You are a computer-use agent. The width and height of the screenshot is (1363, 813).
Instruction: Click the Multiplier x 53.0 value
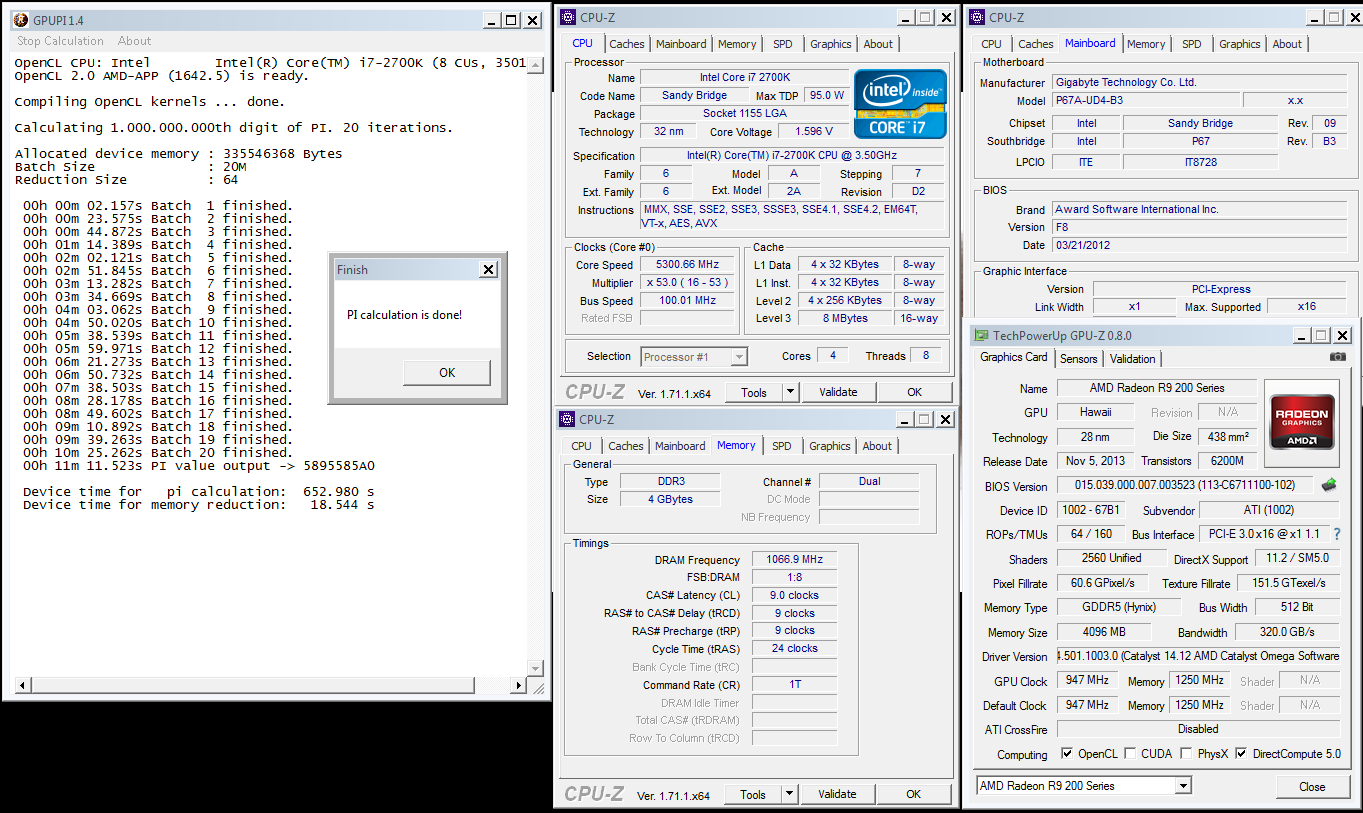pyautogui.click(x=687, y=283)
